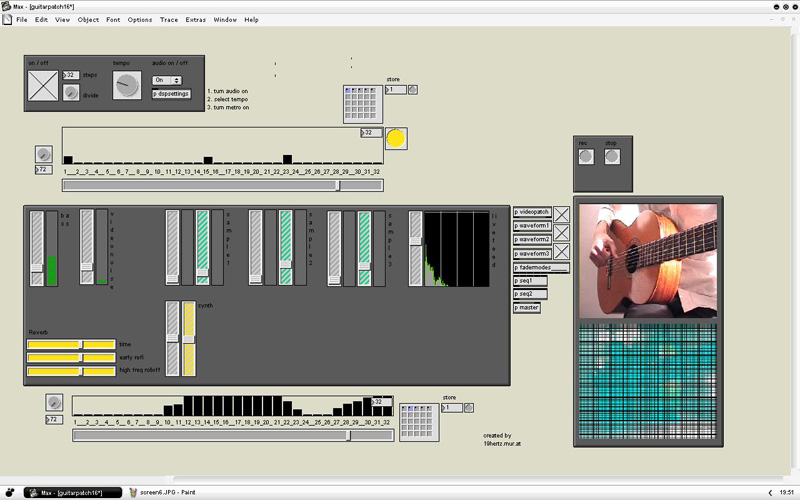Open the Trace menu

pos(169,19)
